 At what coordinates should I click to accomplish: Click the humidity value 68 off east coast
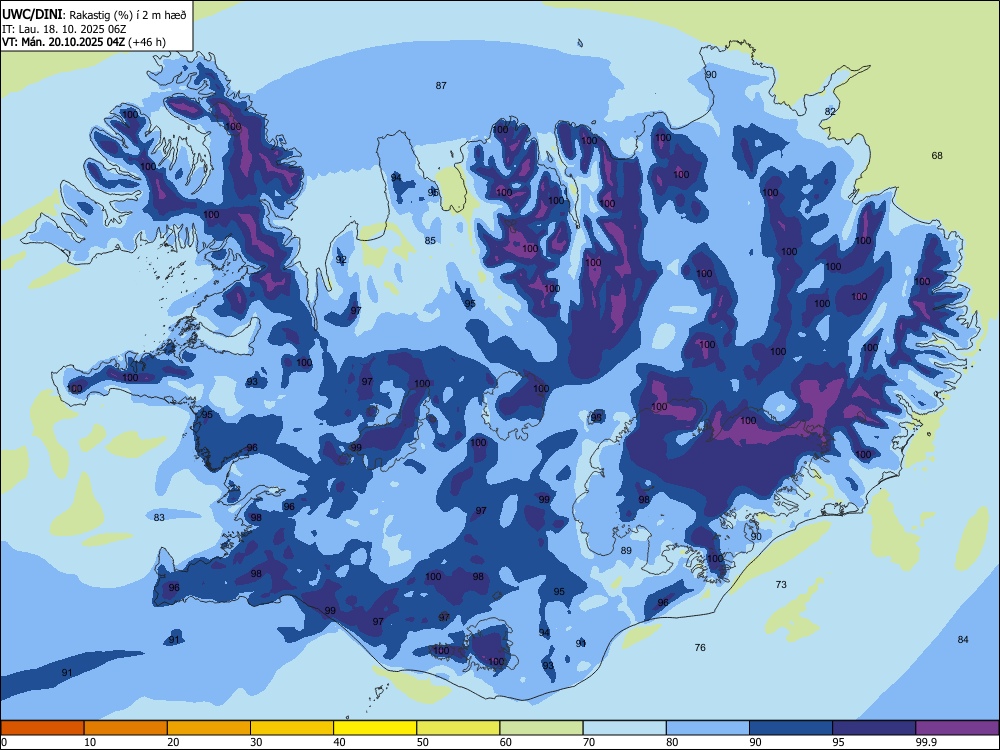click(x=937, y=156)
